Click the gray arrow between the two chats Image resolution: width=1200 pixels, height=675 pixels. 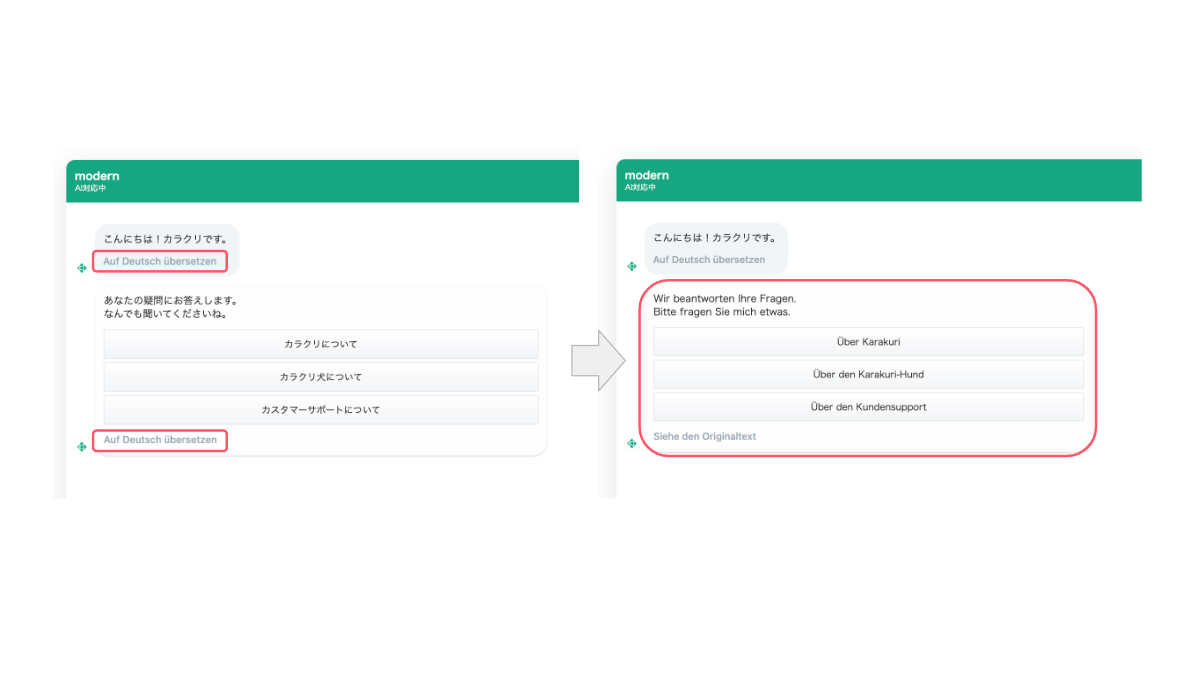[597, 361]
